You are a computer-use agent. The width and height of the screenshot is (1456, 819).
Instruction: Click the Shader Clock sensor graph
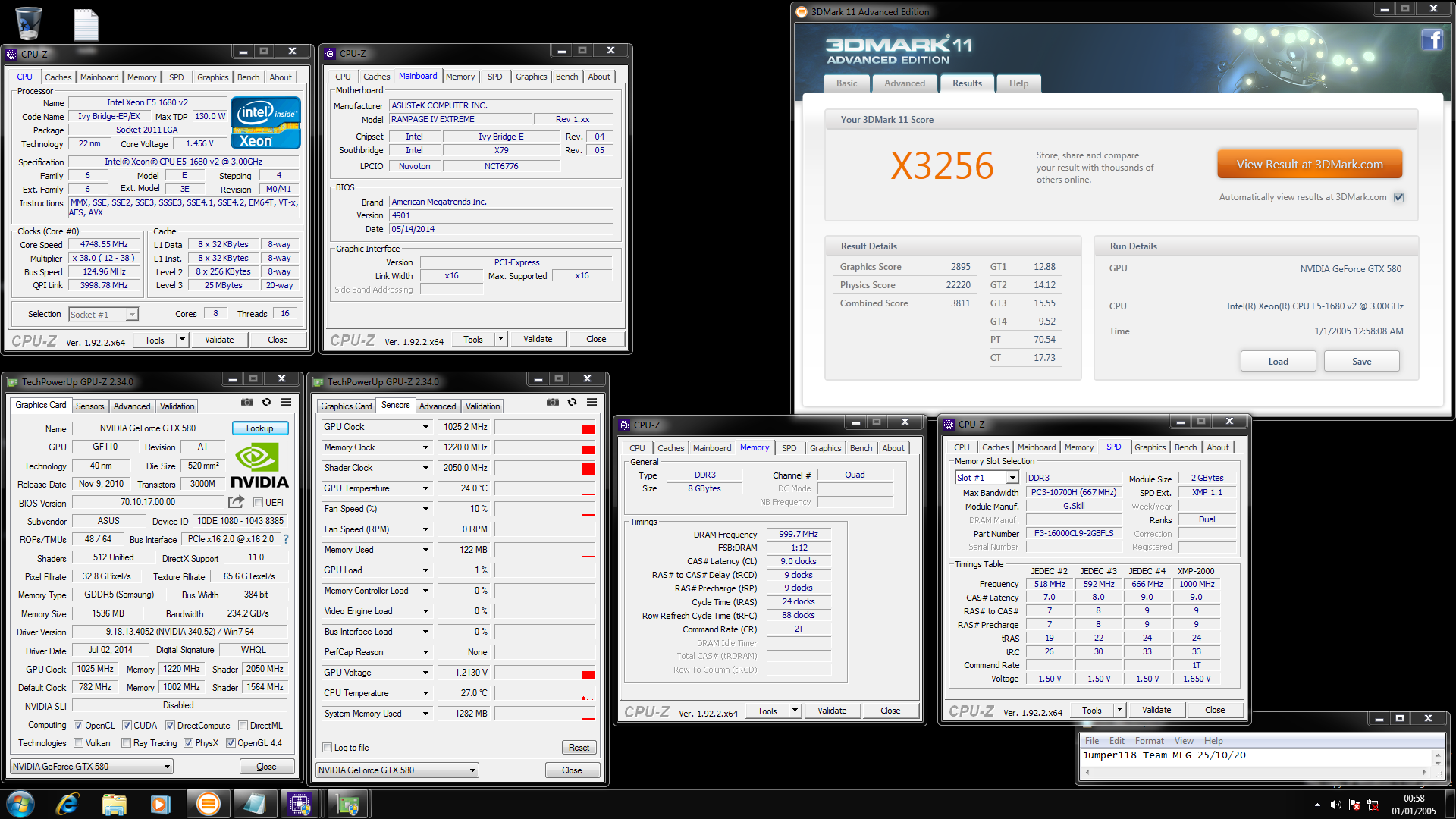pyautogui.click(x=545, y=468)
